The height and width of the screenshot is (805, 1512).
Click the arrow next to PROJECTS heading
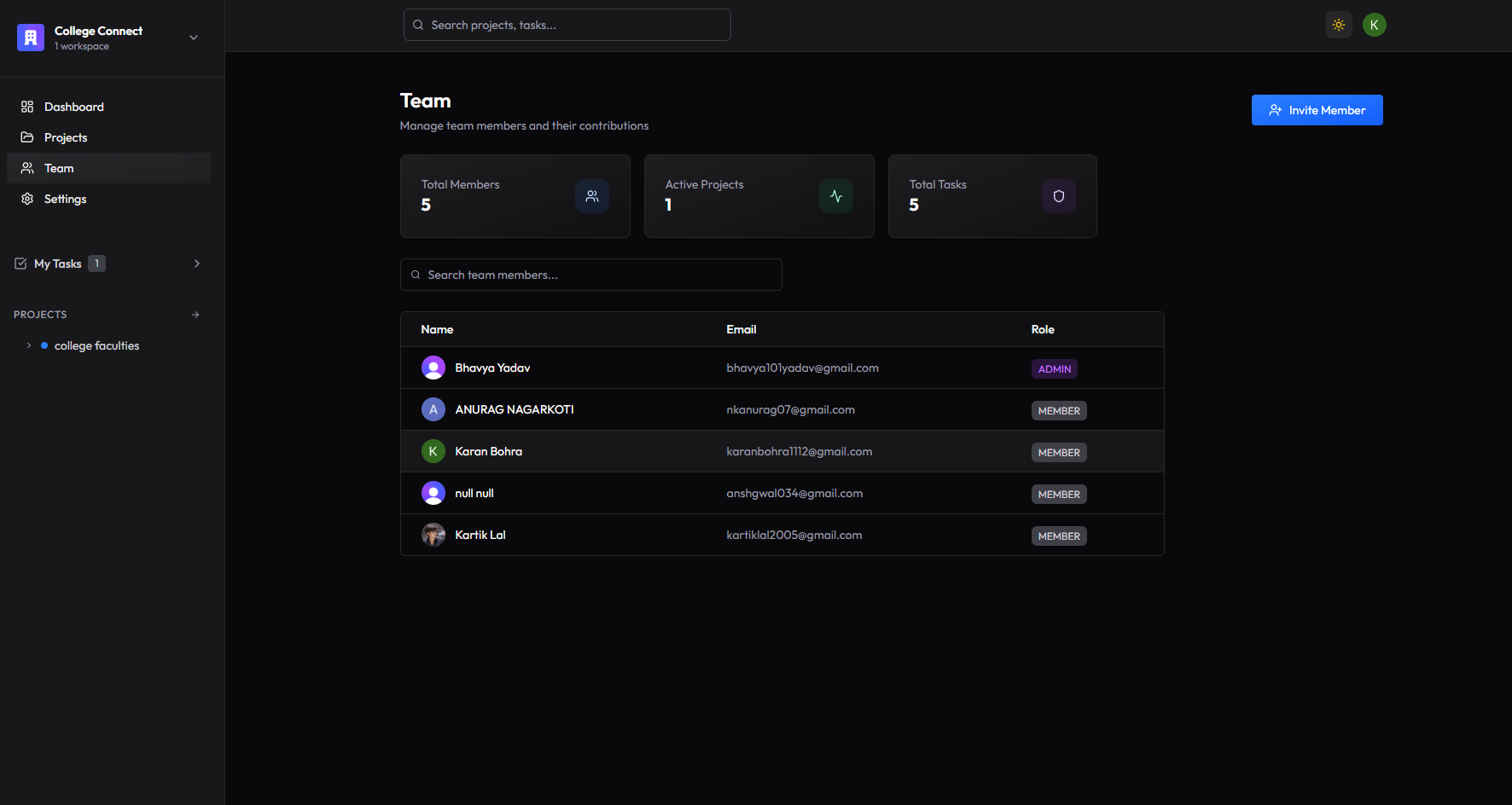[195, 315]
